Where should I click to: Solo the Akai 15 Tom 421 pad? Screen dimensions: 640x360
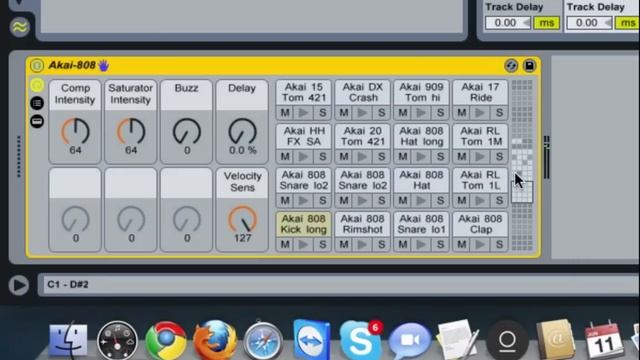[x=322, y=113]
